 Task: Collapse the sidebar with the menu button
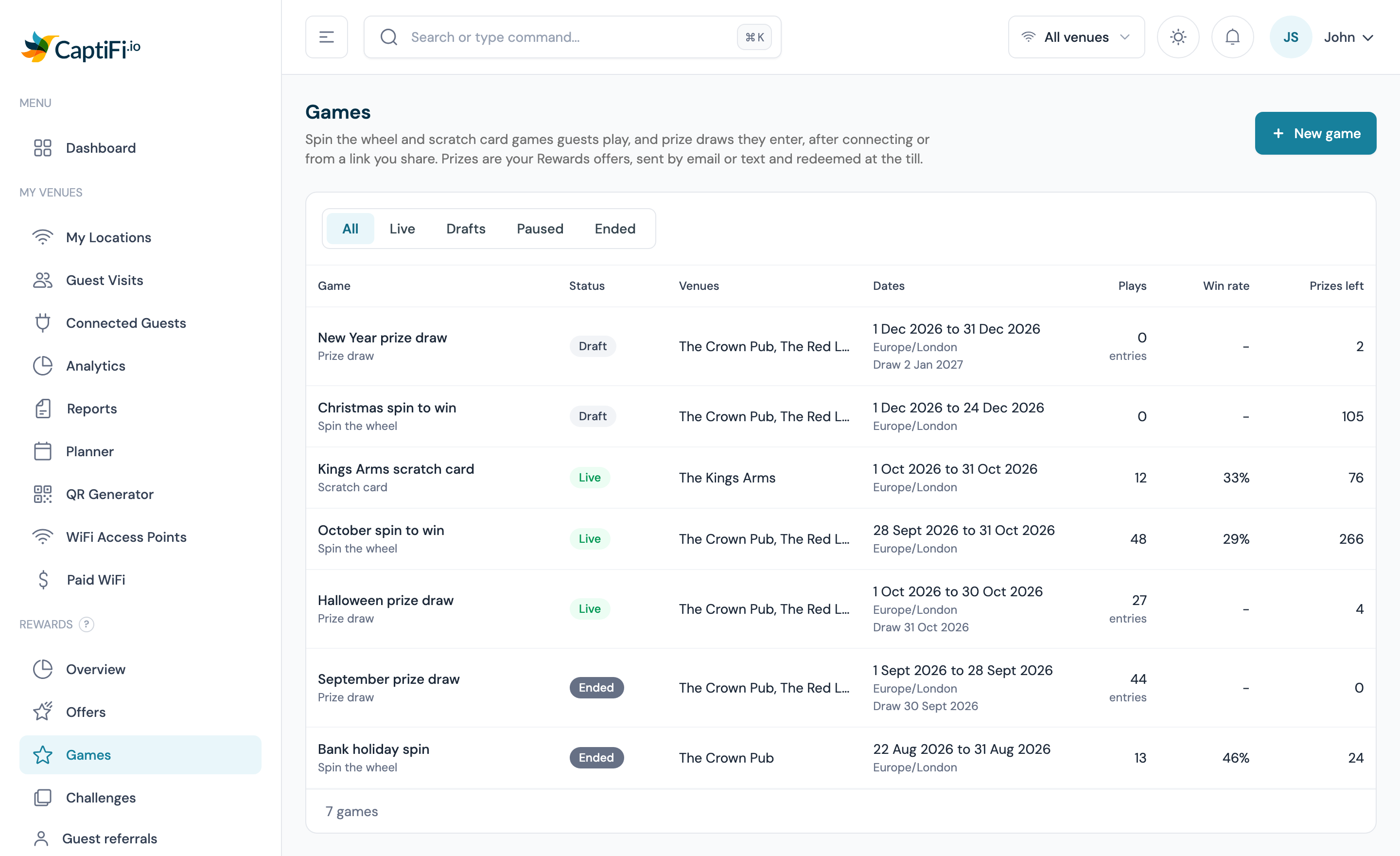pyautogui.click(x=327, y=37)
